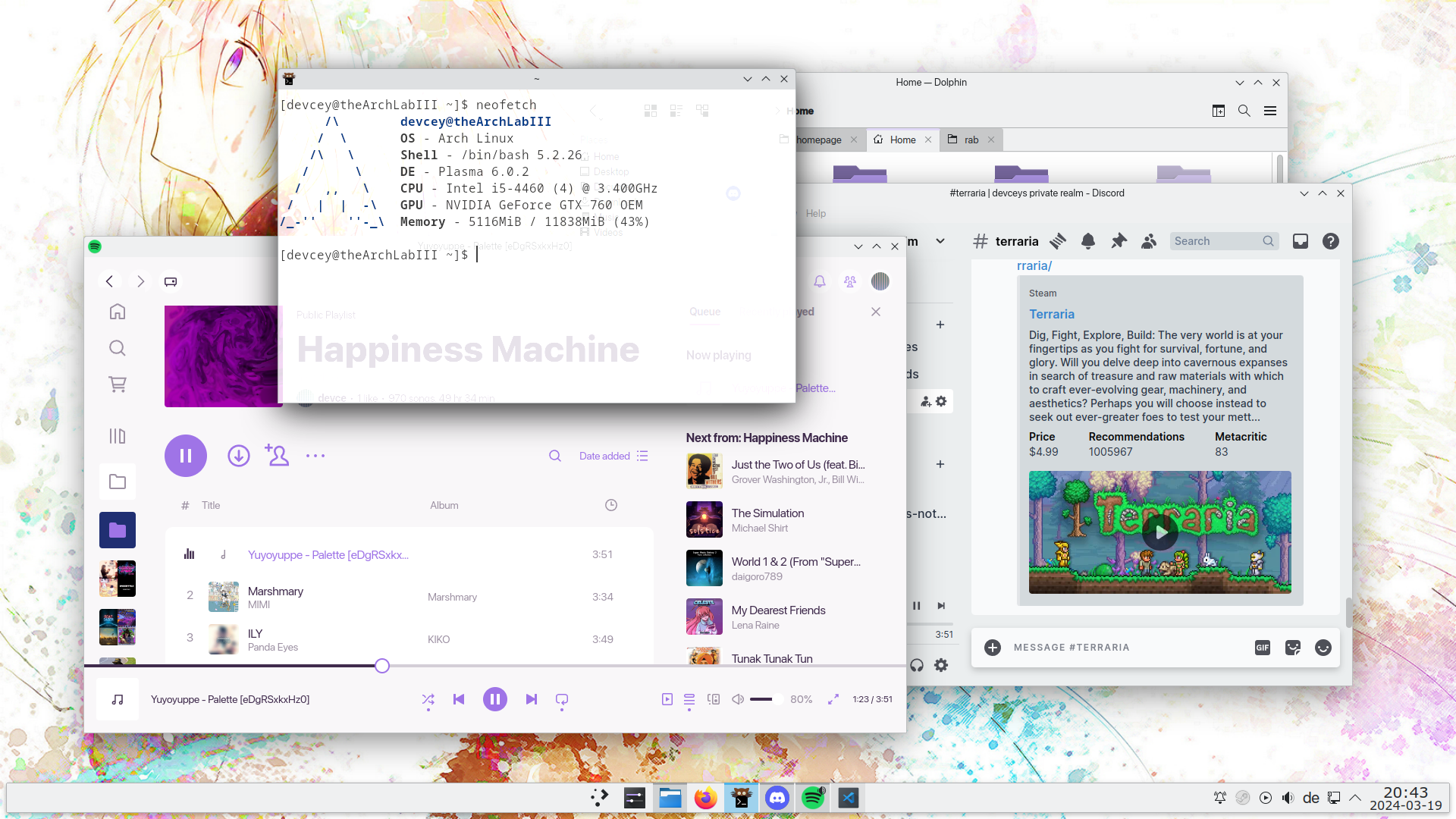Launch Firefox from taskbar
Viewport: 1456px width, 819px height.
pyautogui.click(x=706, y=798)
